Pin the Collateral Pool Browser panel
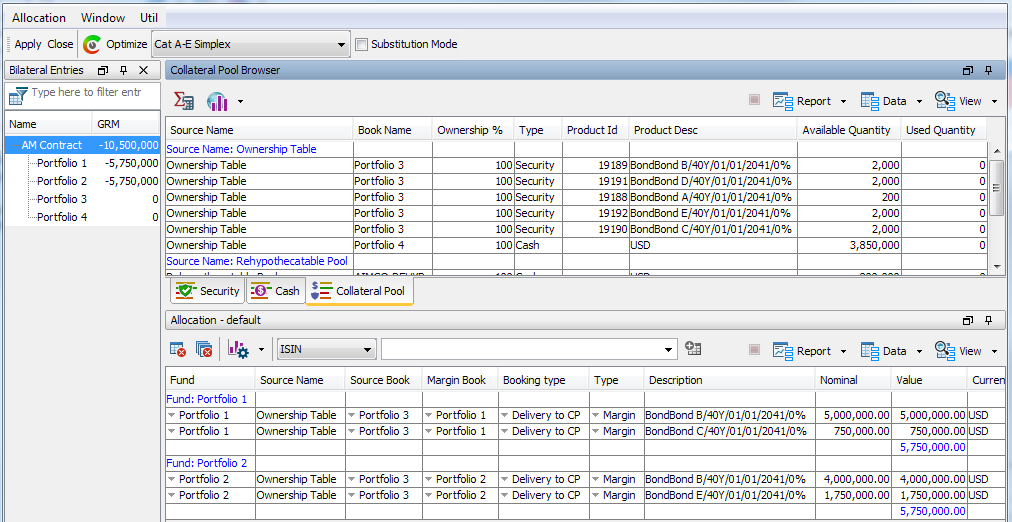This screenshot has width=1012, height=522. (x=988, y=70)
